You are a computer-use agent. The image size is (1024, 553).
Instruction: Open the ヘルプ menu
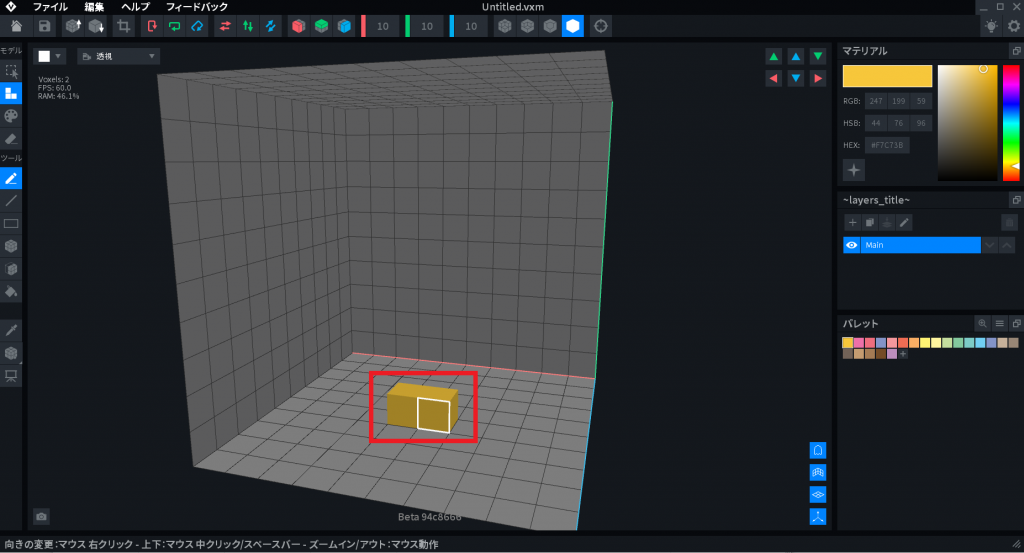(x=135, y=7)
